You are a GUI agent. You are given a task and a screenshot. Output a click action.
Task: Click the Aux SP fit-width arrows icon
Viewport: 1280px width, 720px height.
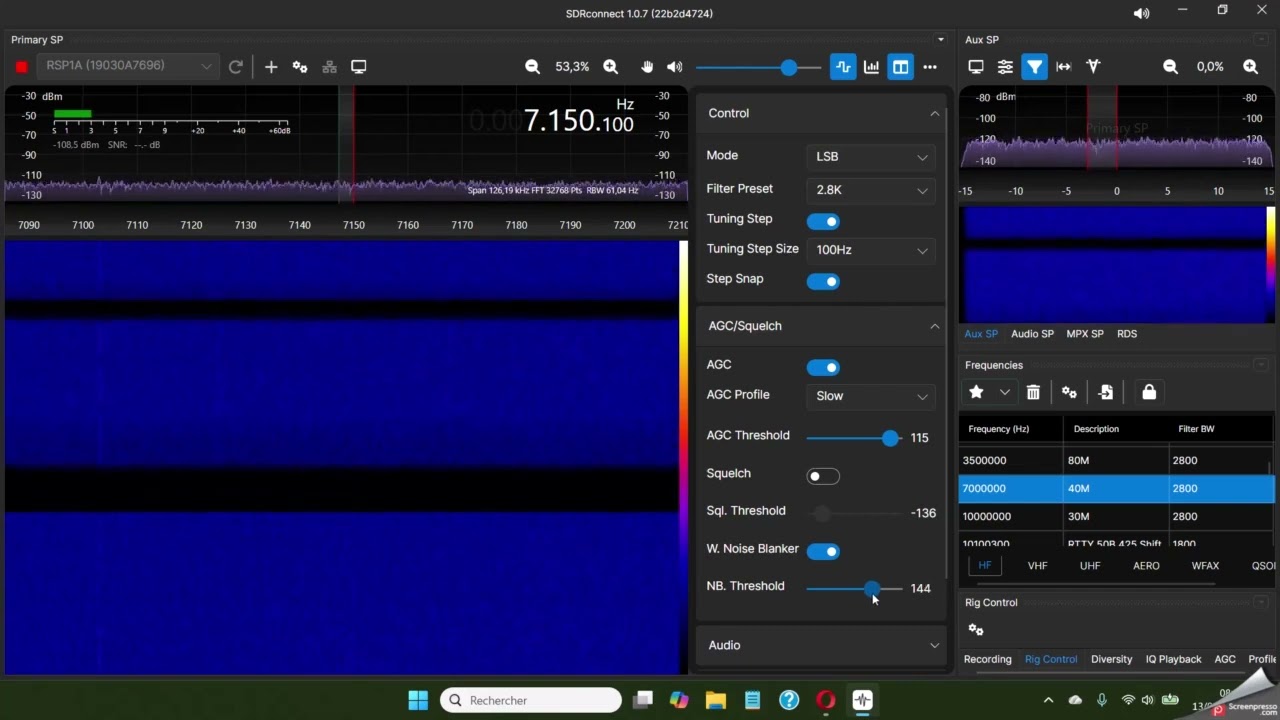pos(1064,67)
